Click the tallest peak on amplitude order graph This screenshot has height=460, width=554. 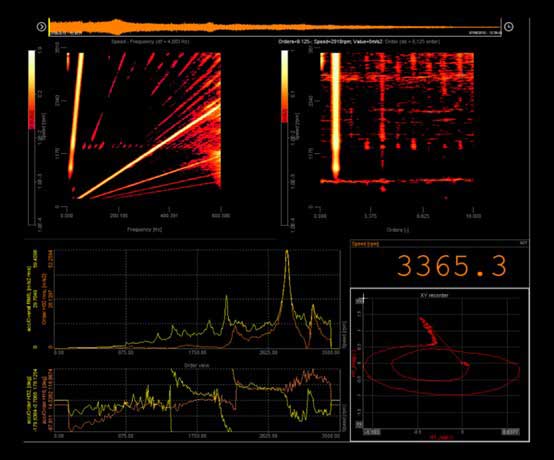point(287,252)
